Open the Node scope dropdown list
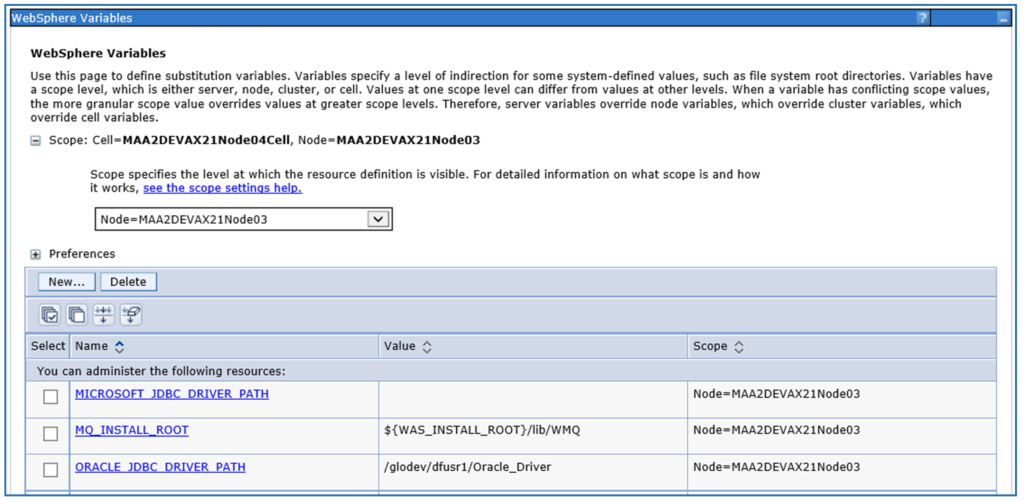The height and width of the screenshot is (501, 1025). click(377, 219)
